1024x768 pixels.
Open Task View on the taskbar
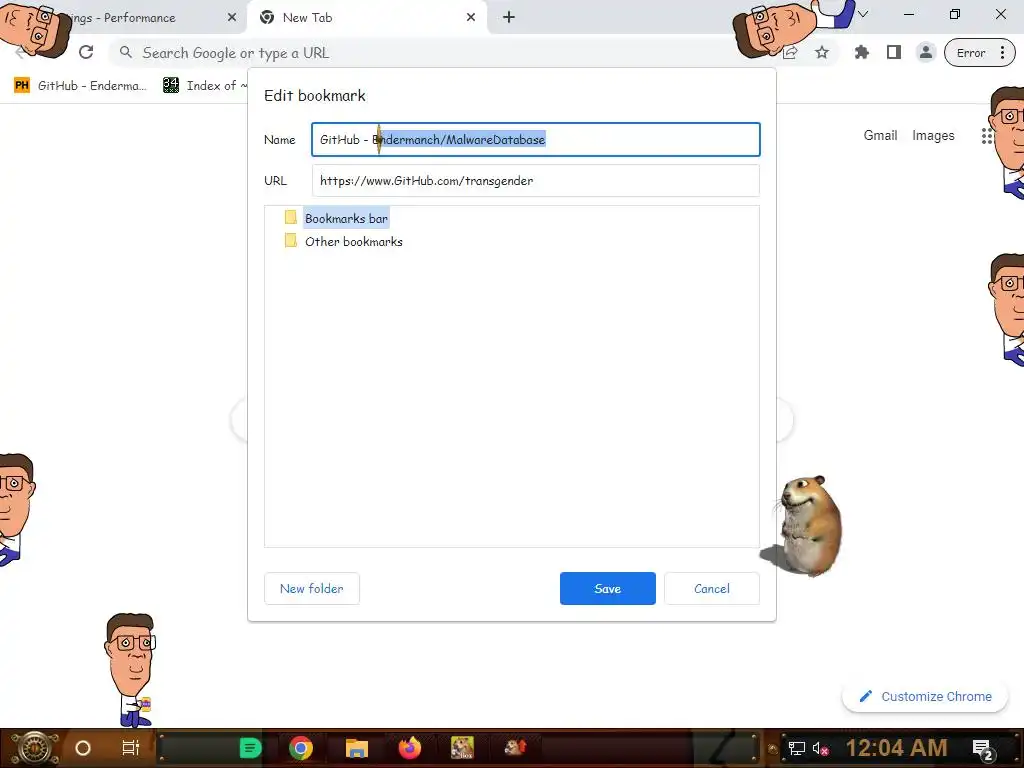(131, 748)
